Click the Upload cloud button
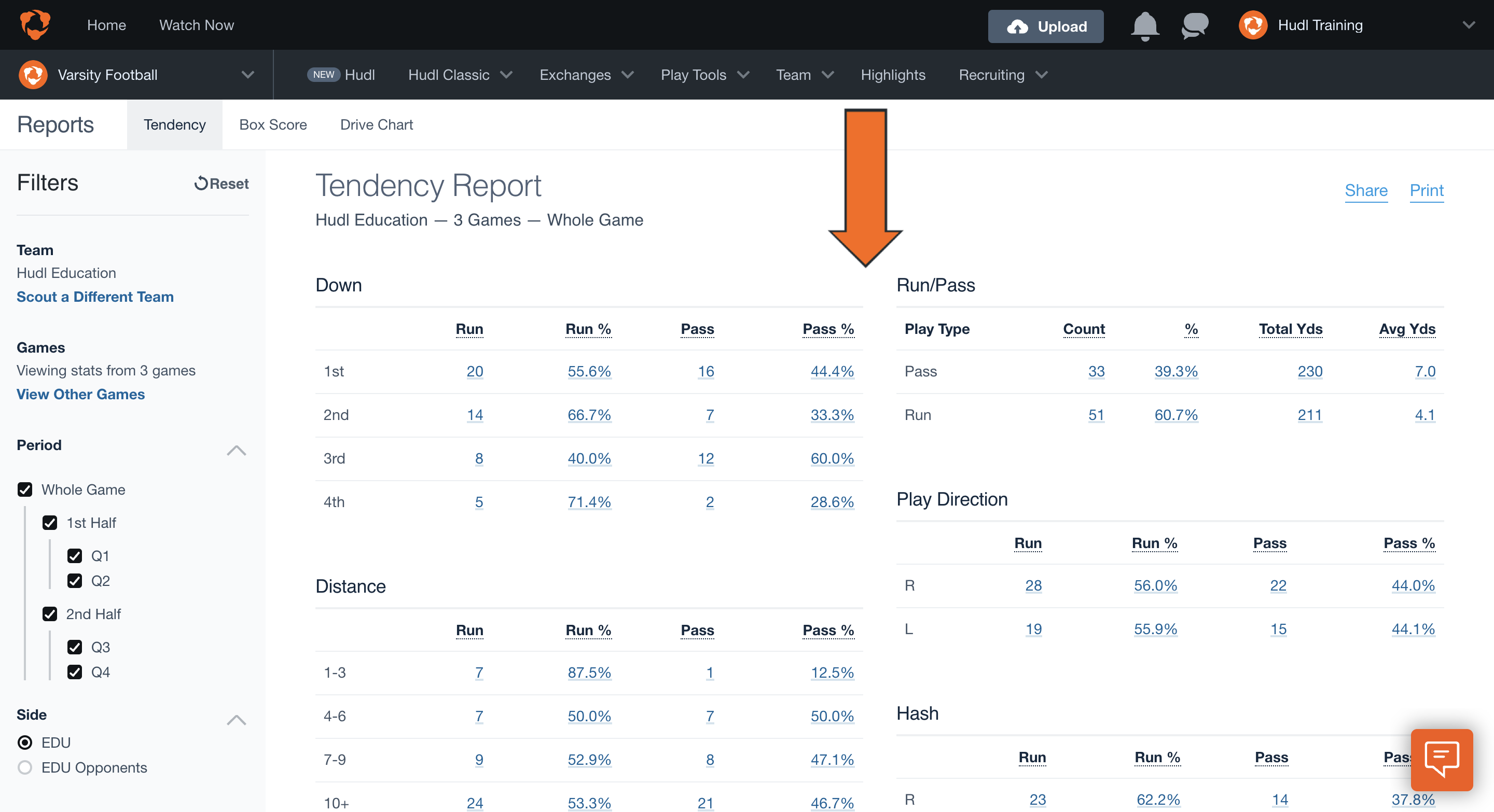 coord(1045,26)
